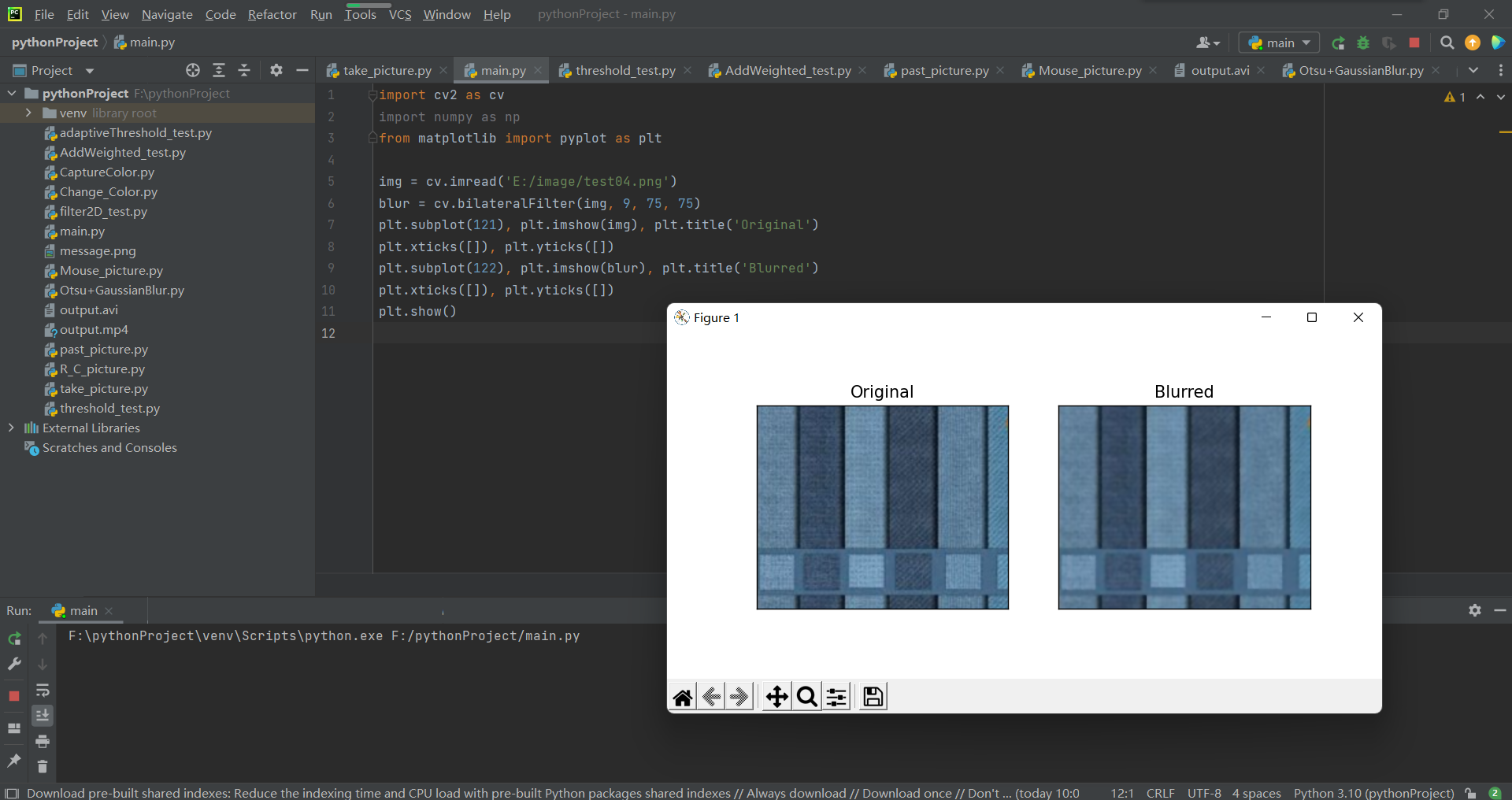The width and height of the screenshot is (1512, 800).
Task: Pin the Run tab with the pin icon
Action: (x=14, y=760)
